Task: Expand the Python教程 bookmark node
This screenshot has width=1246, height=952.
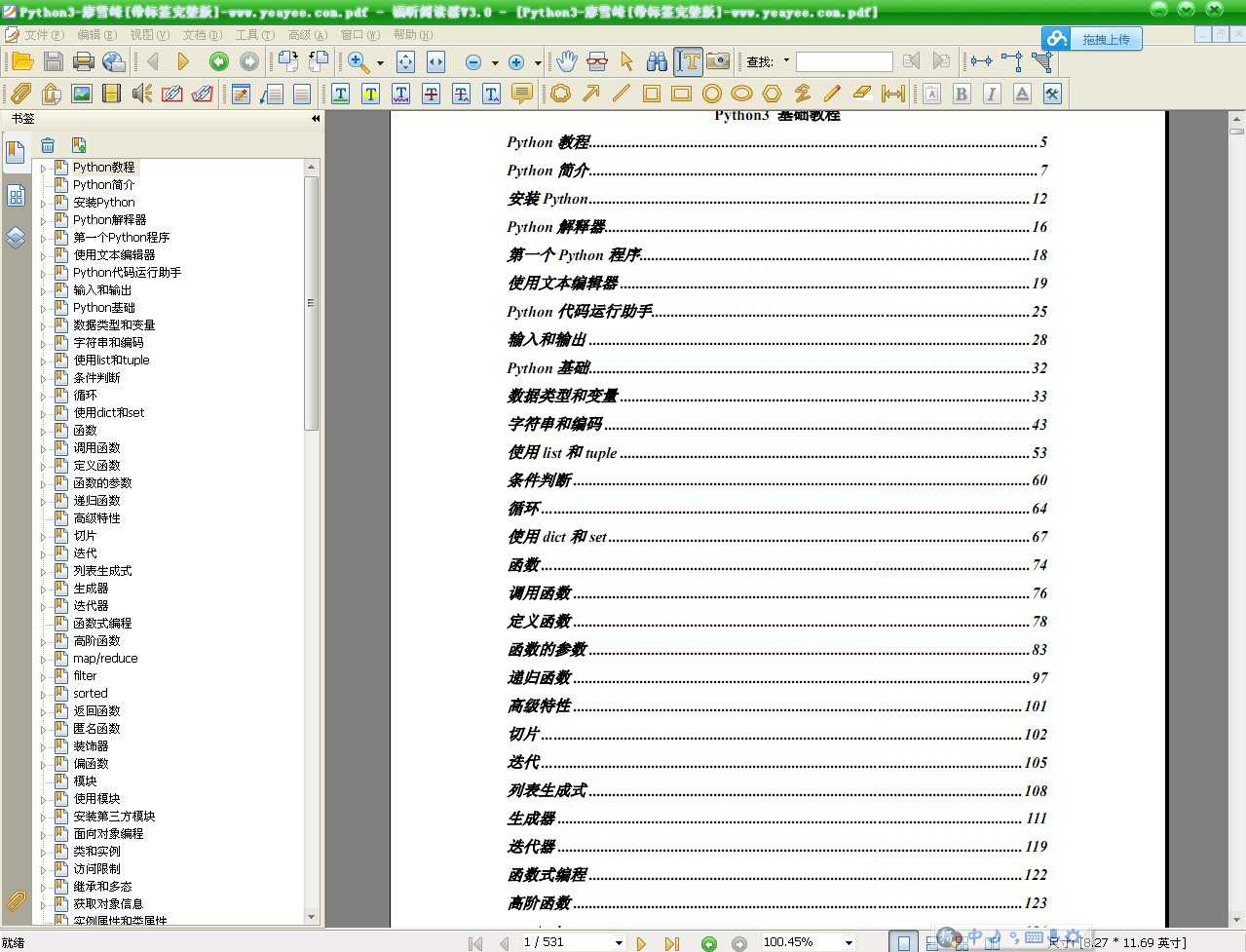Action: (42, 168)
